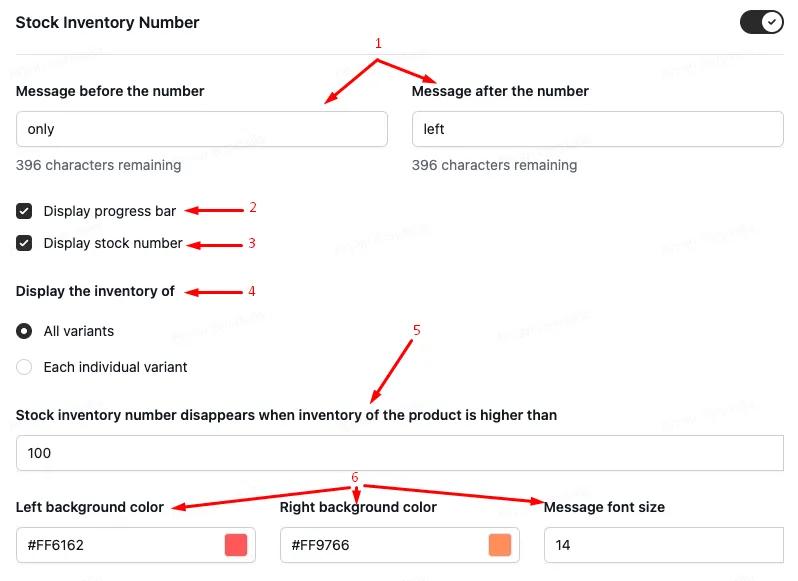
Task: Focus the inventory threshold field showing 100
Action: (x=400, y=453)
